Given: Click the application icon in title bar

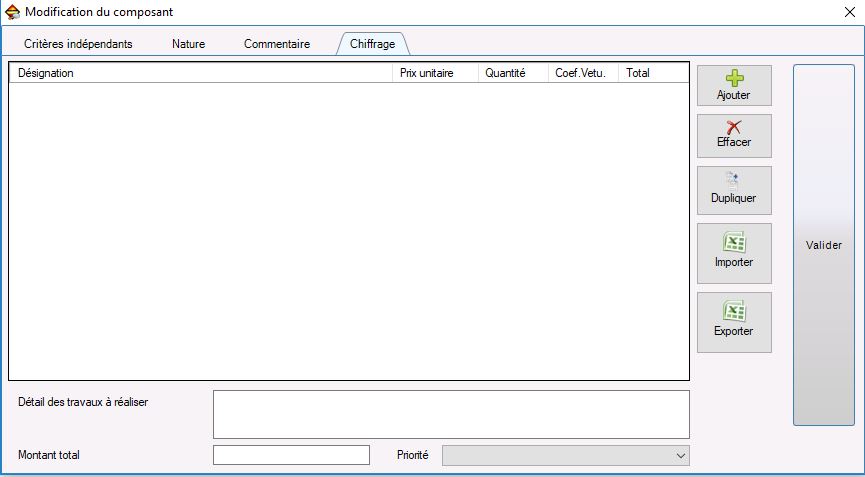Looking at the screenshot, I should click(x=13, y=12).
